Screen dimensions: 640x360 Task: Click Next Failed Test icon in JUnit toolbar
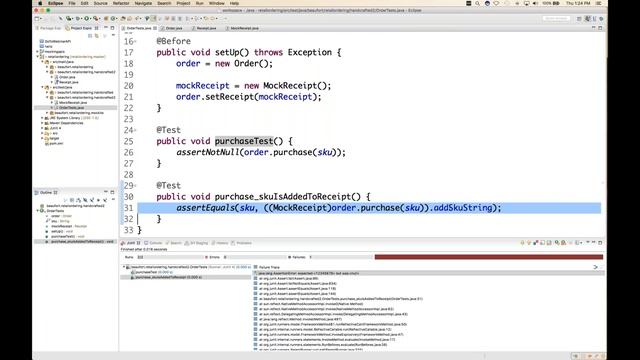click(x=522, y=242)
